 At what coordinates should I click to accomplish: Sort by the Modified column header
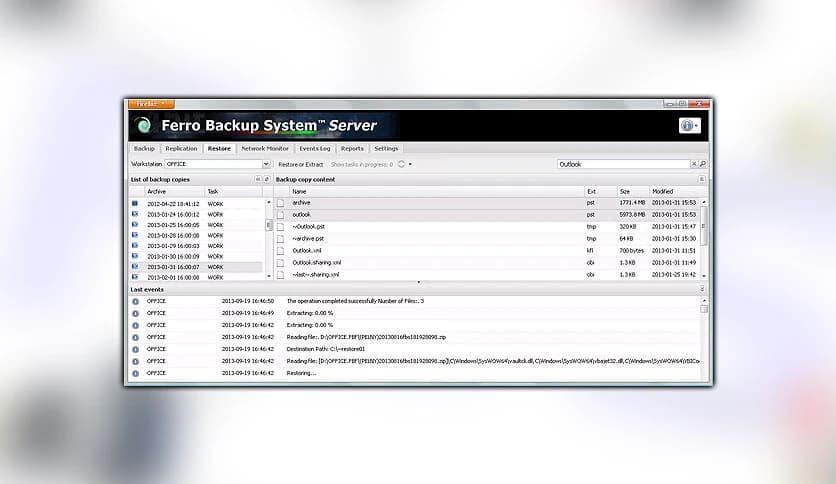(x=673, y=191)
